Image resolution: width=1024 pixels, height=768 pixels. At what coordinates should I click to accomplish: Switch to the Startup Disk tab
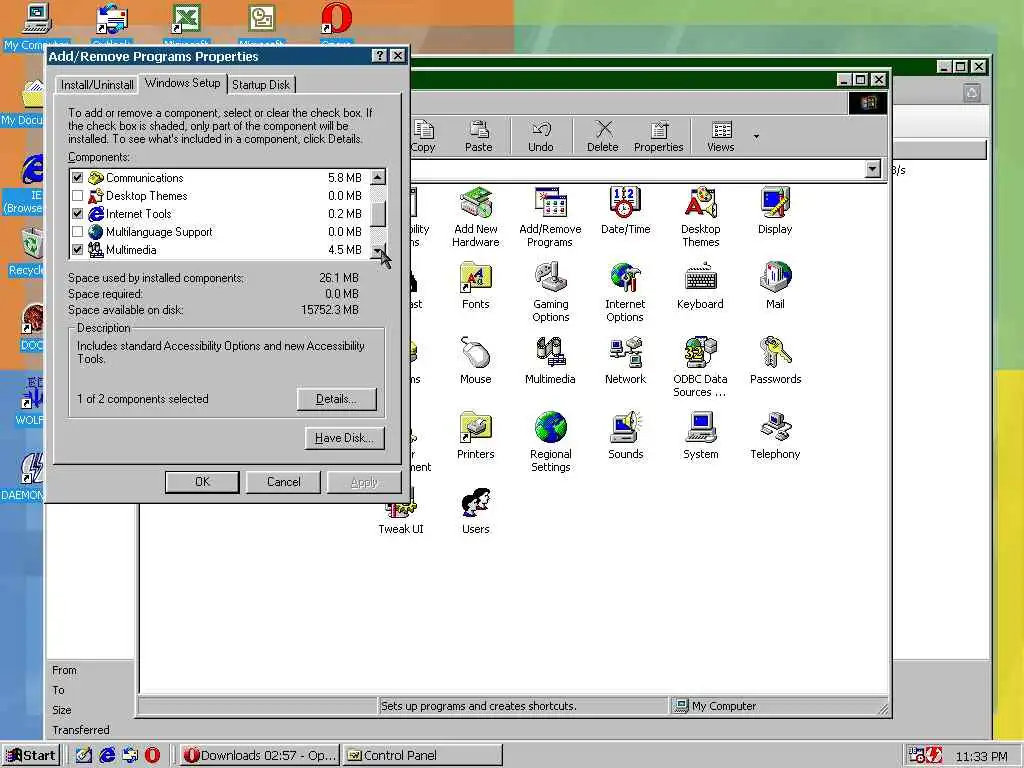pyautogui.click(x=261, y=85)
